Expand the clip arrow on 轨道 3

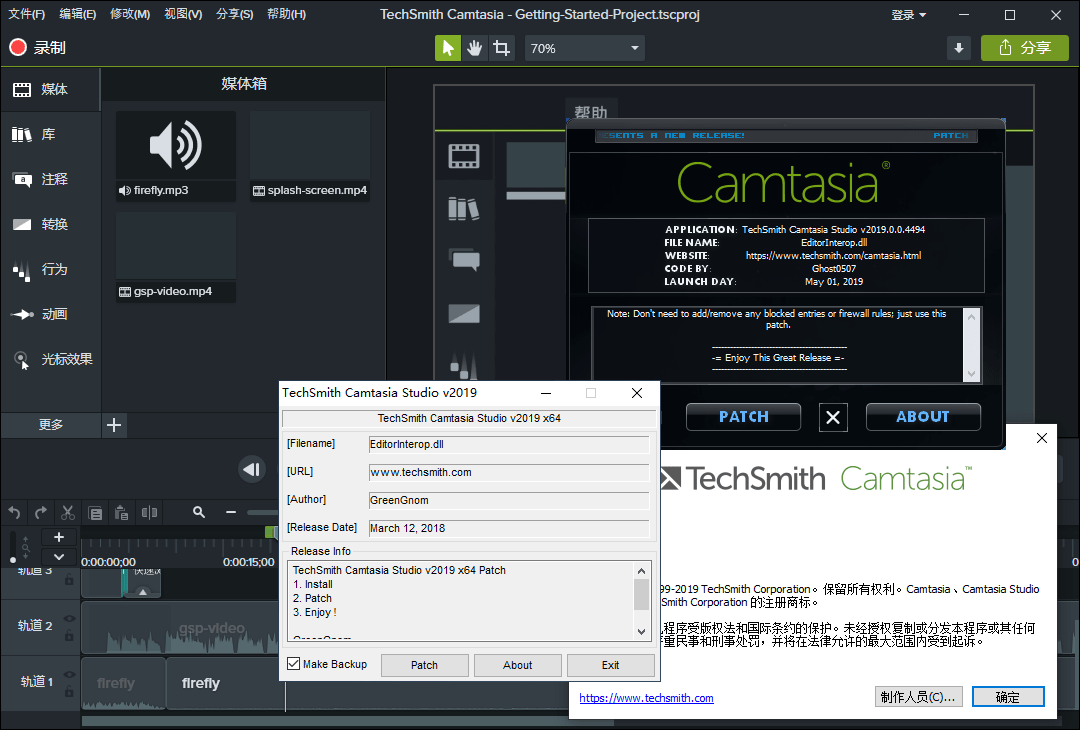click(x=143, y=592)
